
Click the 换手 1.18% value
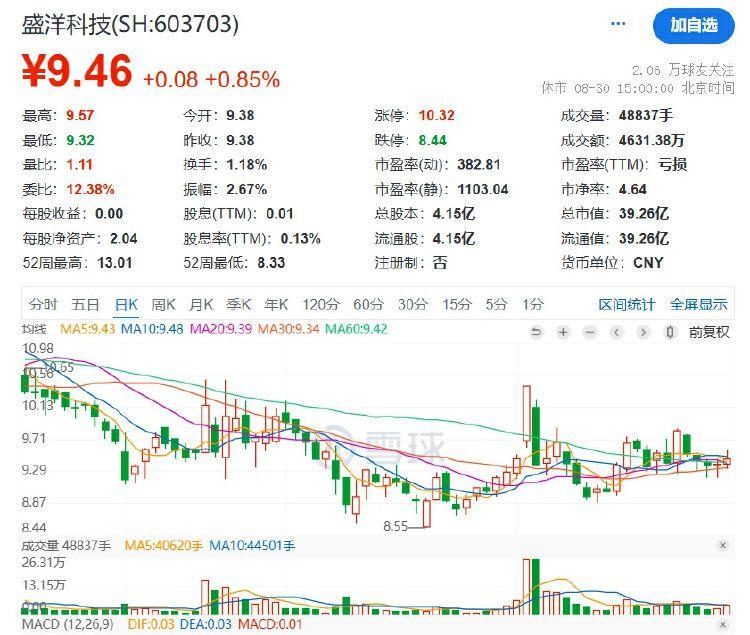tap(247, 164)
